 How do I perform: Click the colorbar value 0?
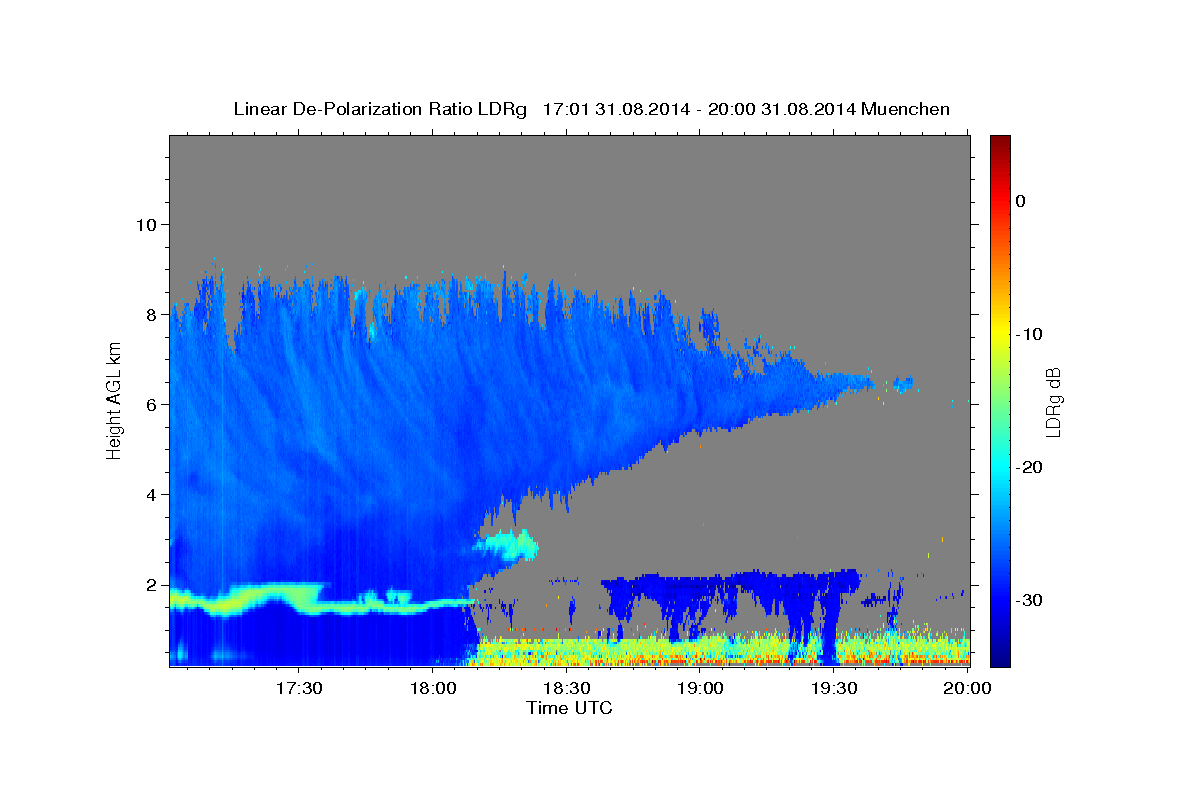pyautogui.click(x=1021, y=201)
